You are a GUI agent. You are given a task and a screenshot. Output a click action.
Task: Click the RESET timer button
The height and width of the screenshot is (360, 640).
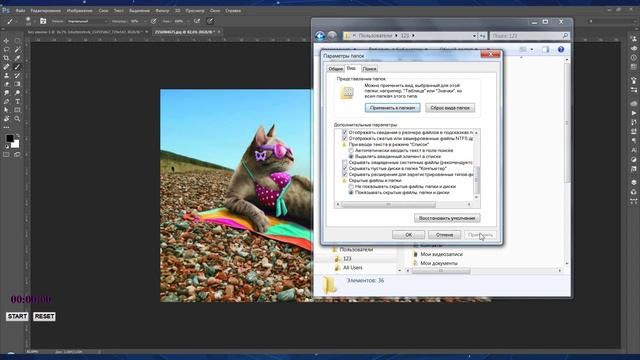coord(44,316)
